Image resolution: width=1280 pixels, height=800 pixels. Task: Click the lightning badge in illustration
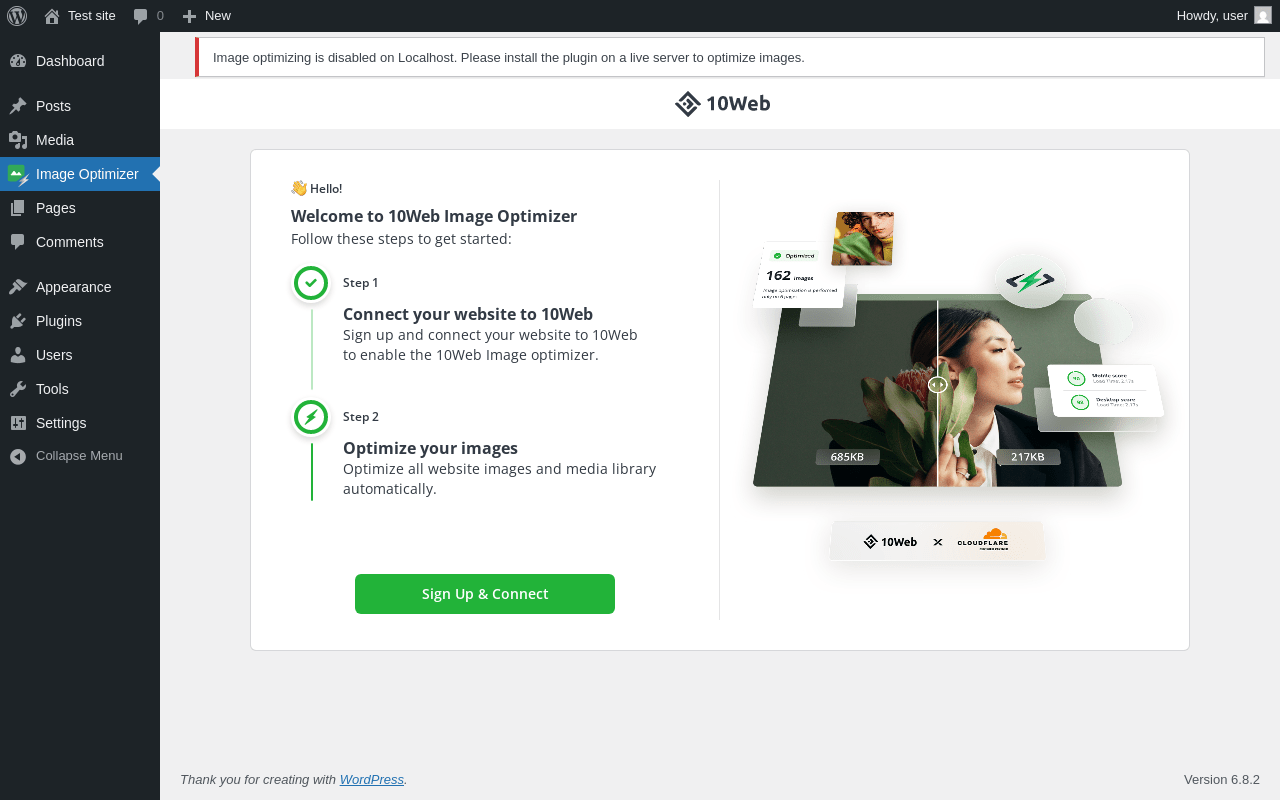(1031, 280)
